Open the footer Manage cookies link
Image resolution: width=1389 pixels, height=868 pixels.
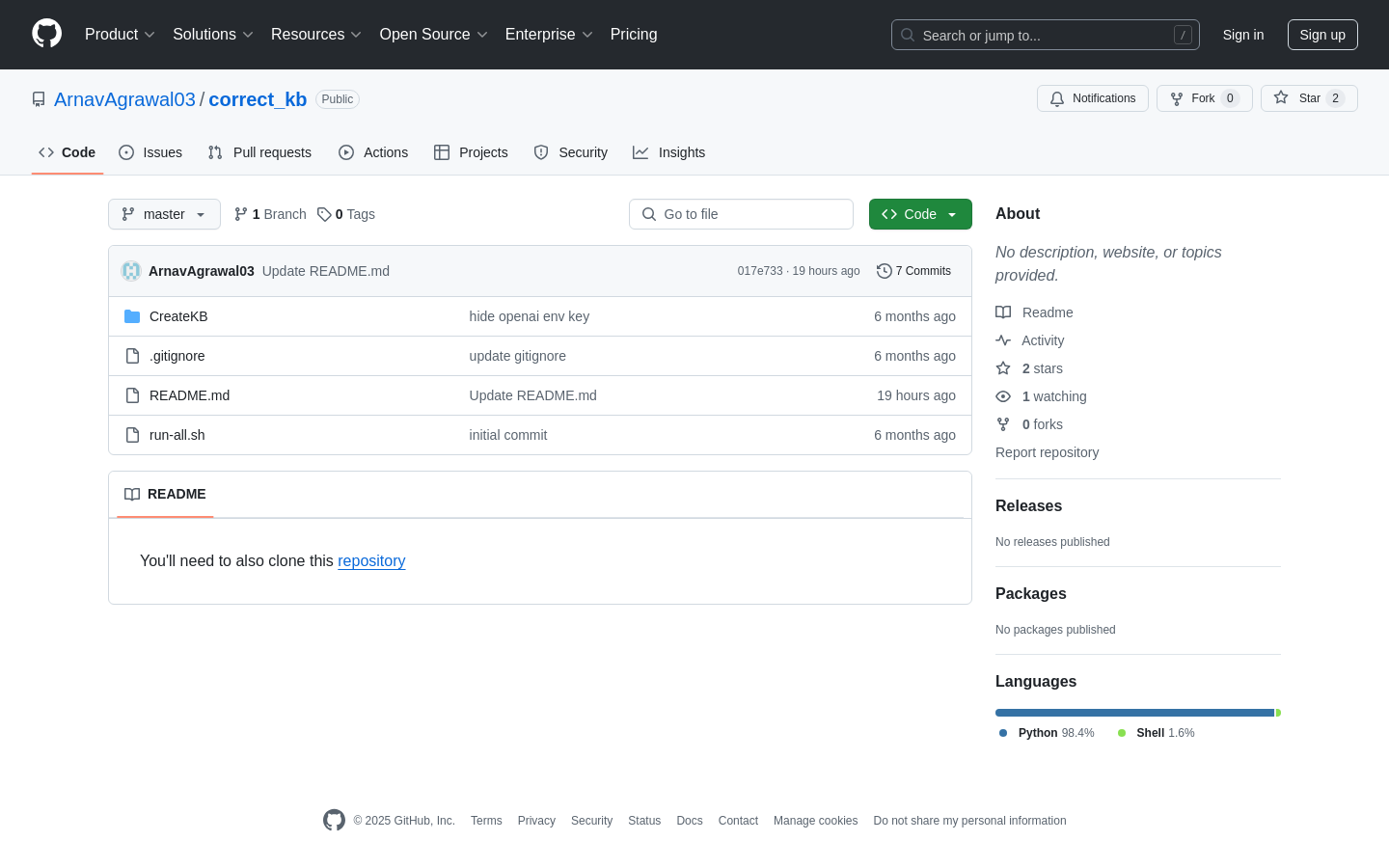coord(815,821)
